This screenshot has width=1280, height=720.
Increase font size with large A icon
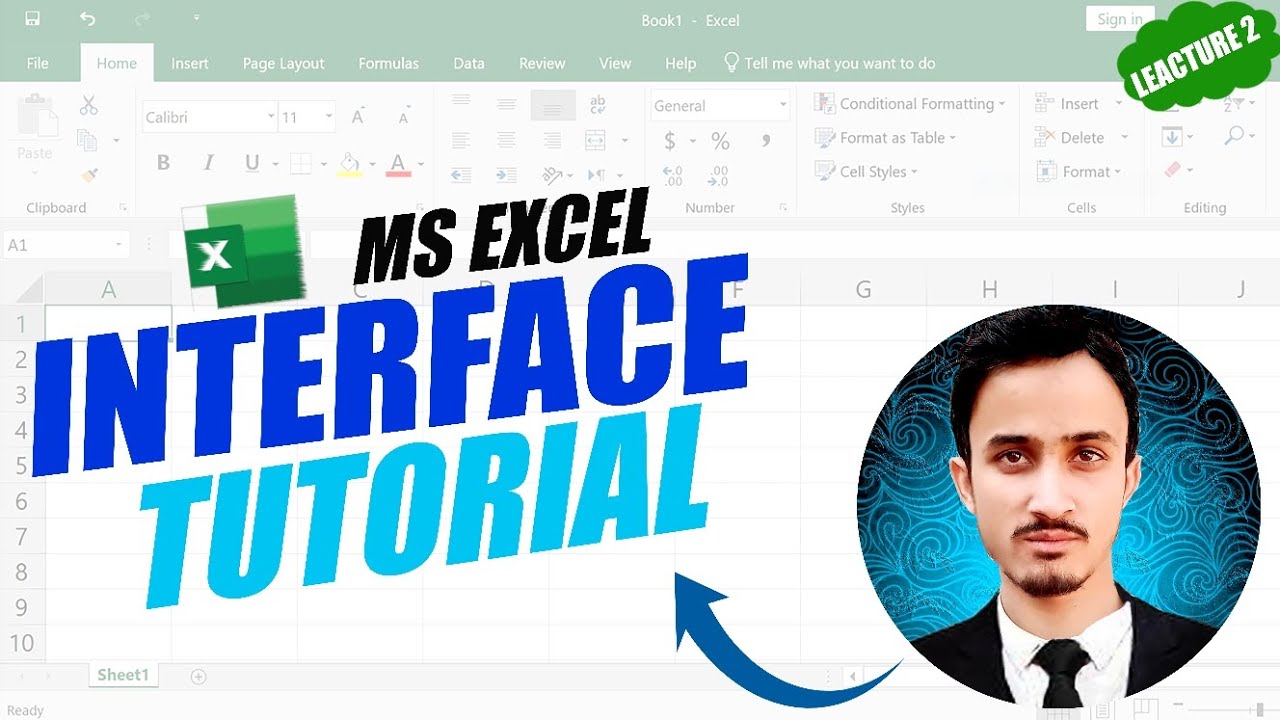pos(357,117)
